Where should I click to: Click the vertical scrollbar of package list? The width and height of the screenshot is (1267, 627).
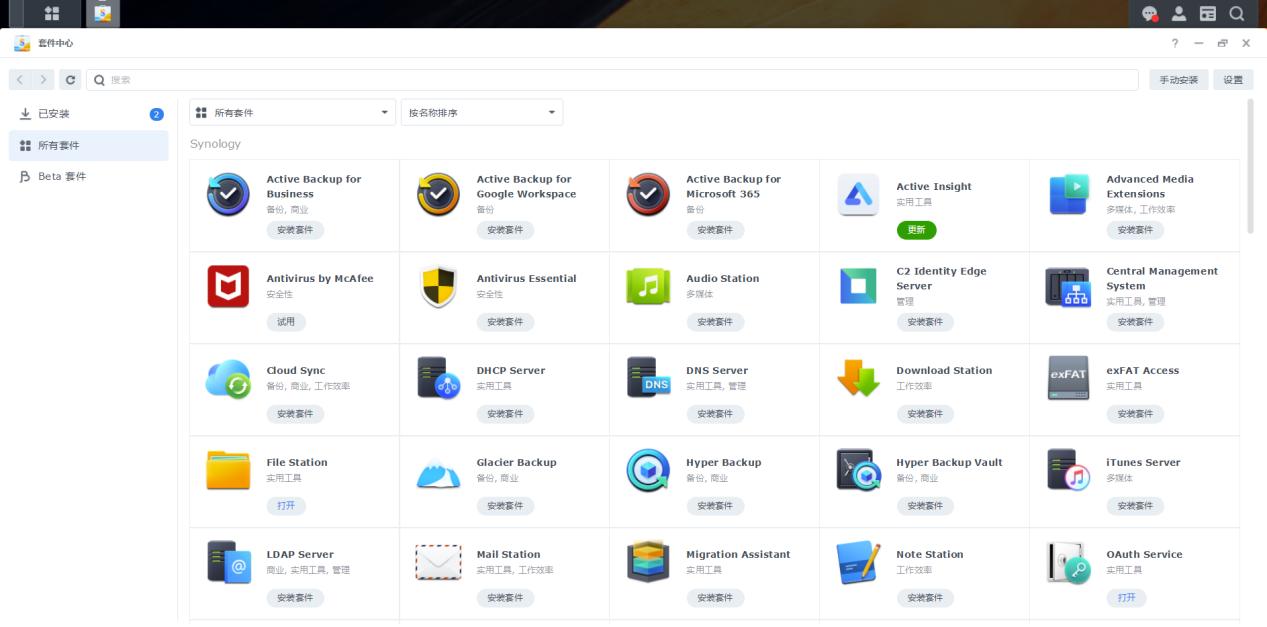point(1250,166)
